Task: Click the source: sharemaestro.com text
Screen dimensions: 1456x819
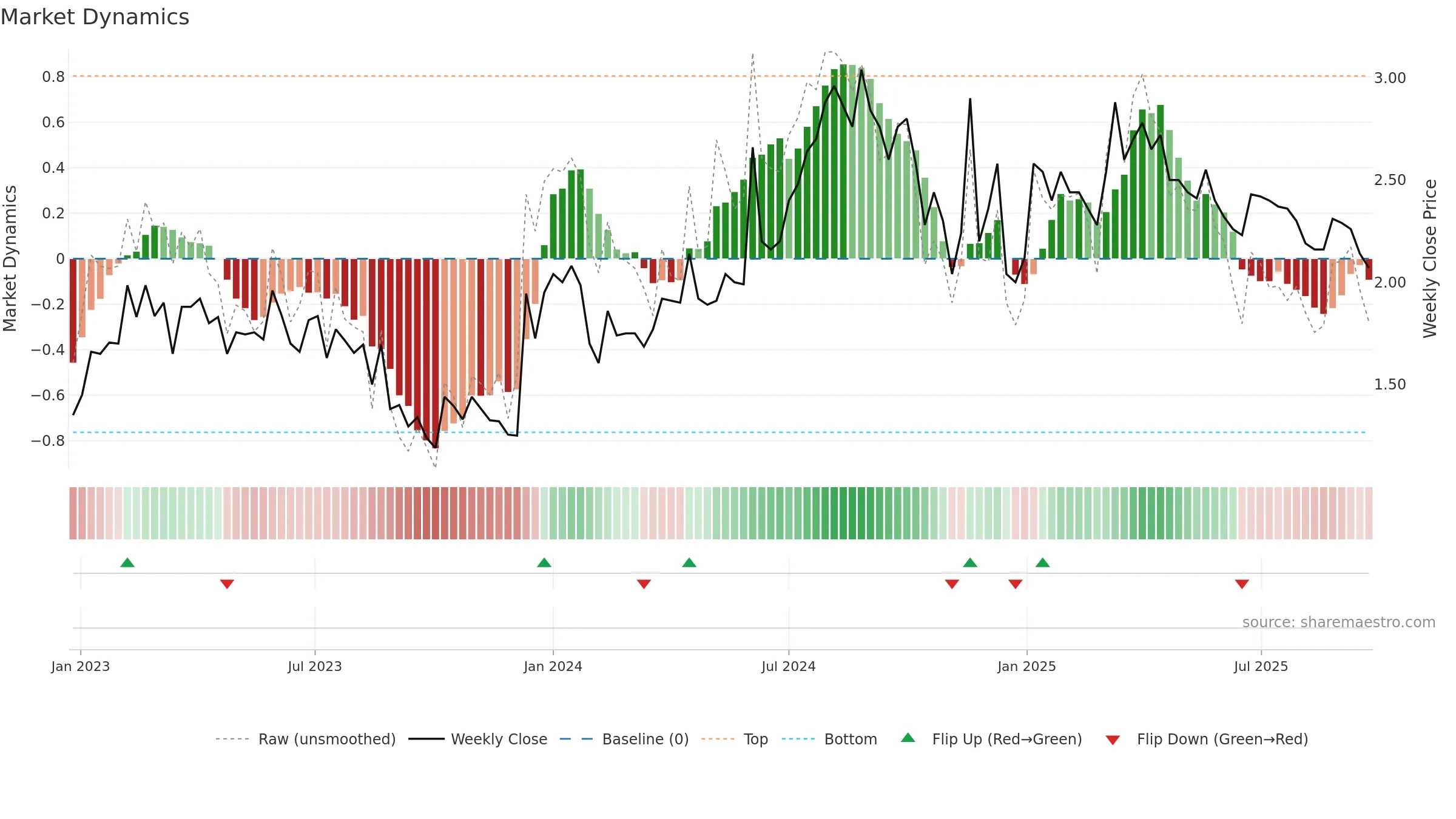Action: tap(1339, 622)
